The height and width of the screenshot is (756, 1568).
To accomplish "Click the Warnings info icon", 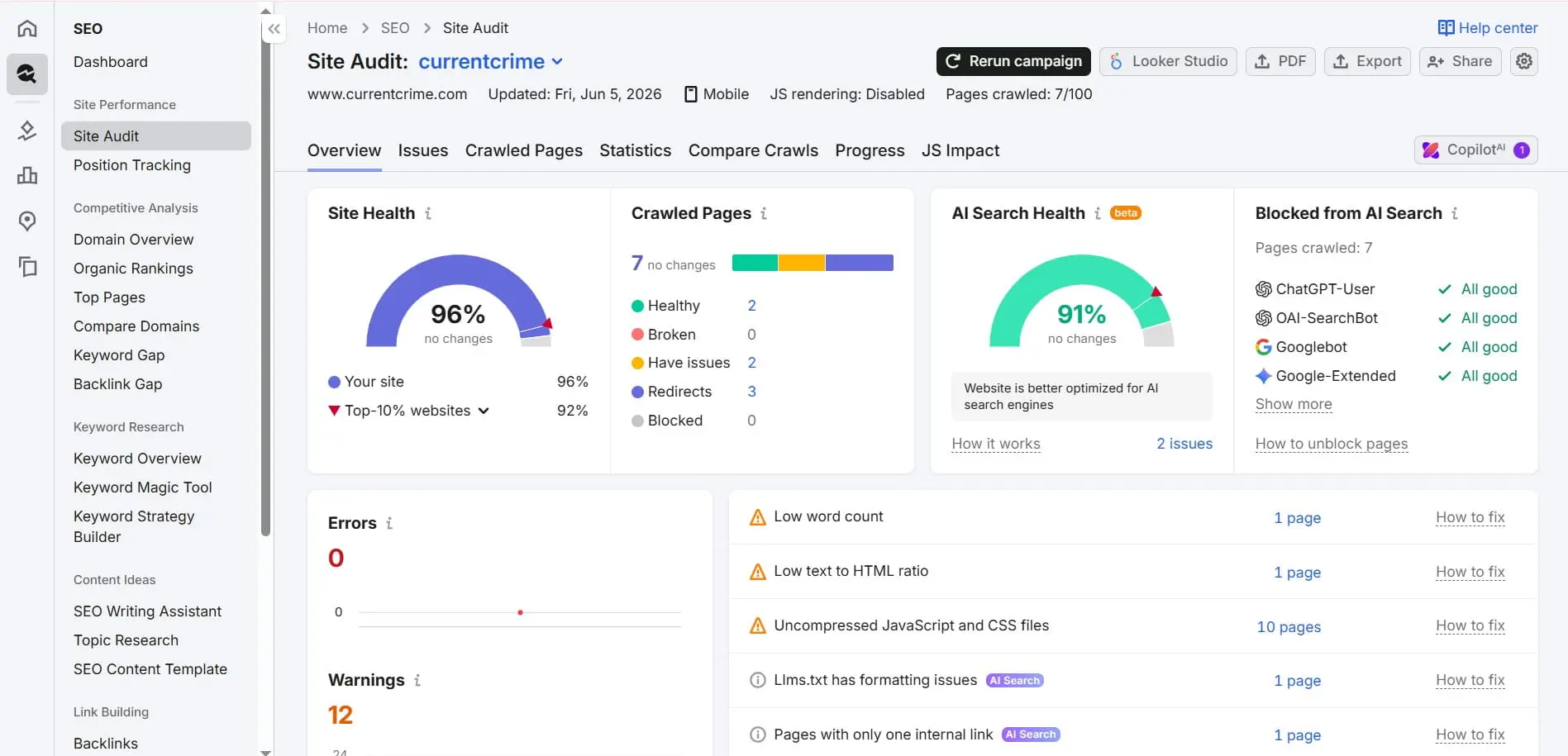I will tap(417, 680).
